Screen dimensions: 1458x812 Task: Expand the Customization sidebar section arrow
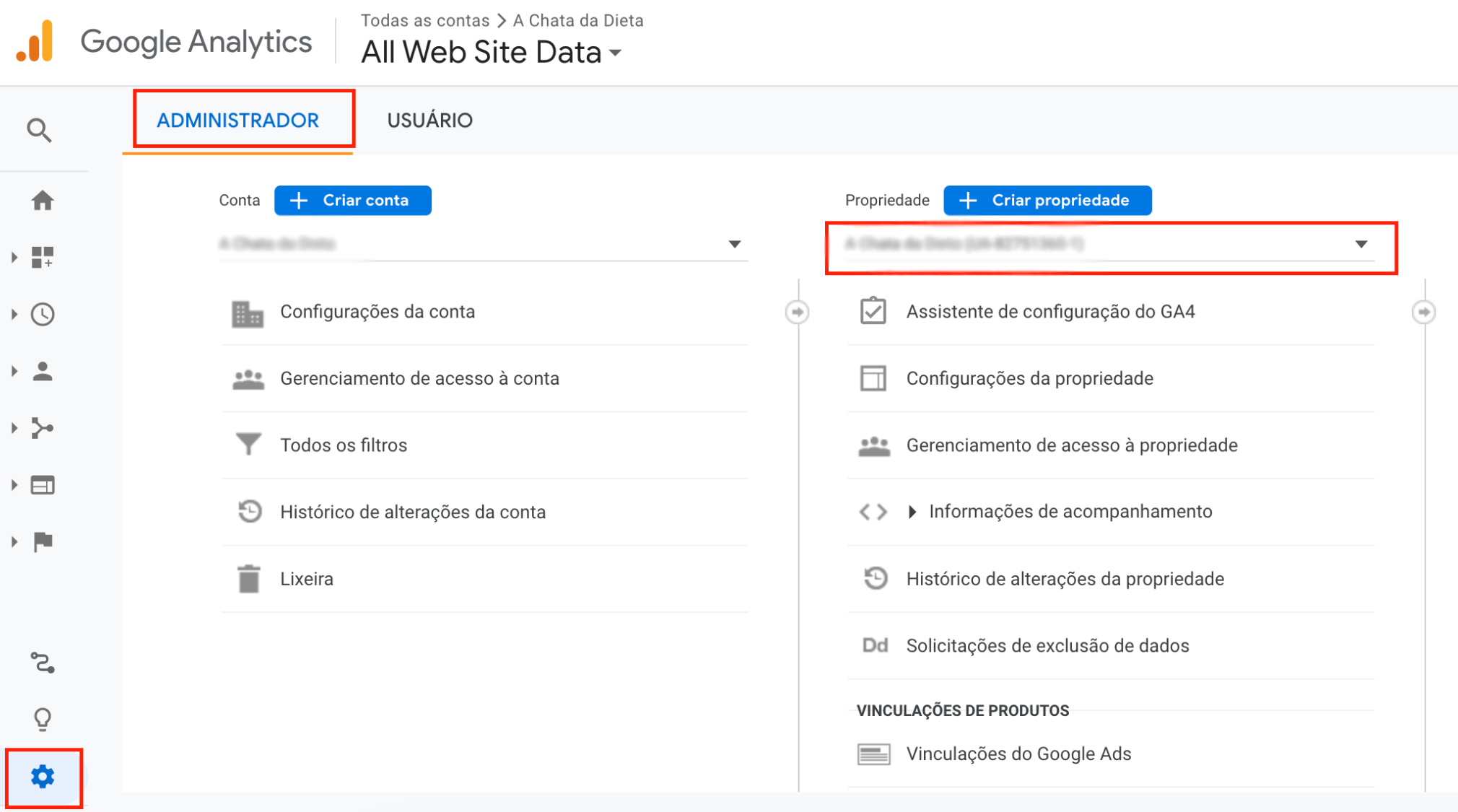click(14, 257)
